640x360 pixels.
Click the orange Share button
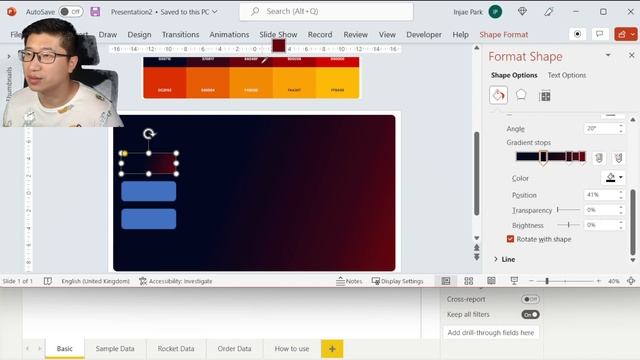click(x=622, y=34)
